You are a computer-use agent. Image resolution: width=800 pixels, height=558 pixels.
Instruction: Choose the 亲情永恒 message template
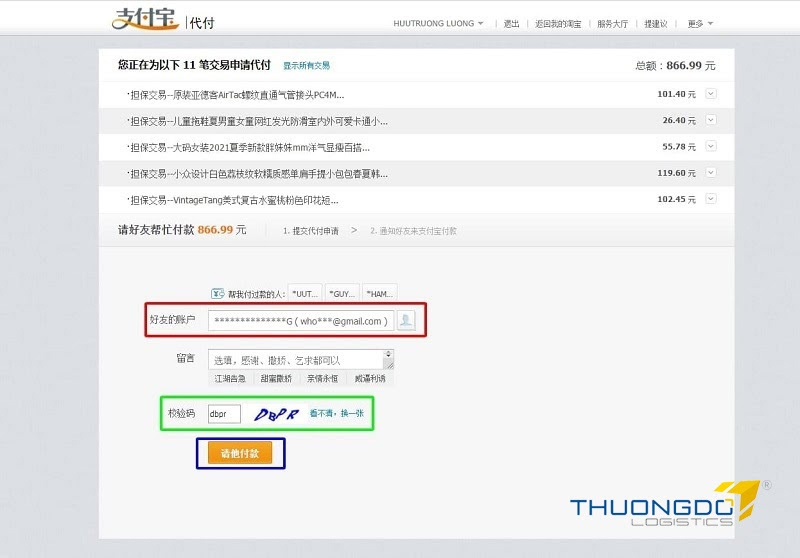click(x=322, y=378)
